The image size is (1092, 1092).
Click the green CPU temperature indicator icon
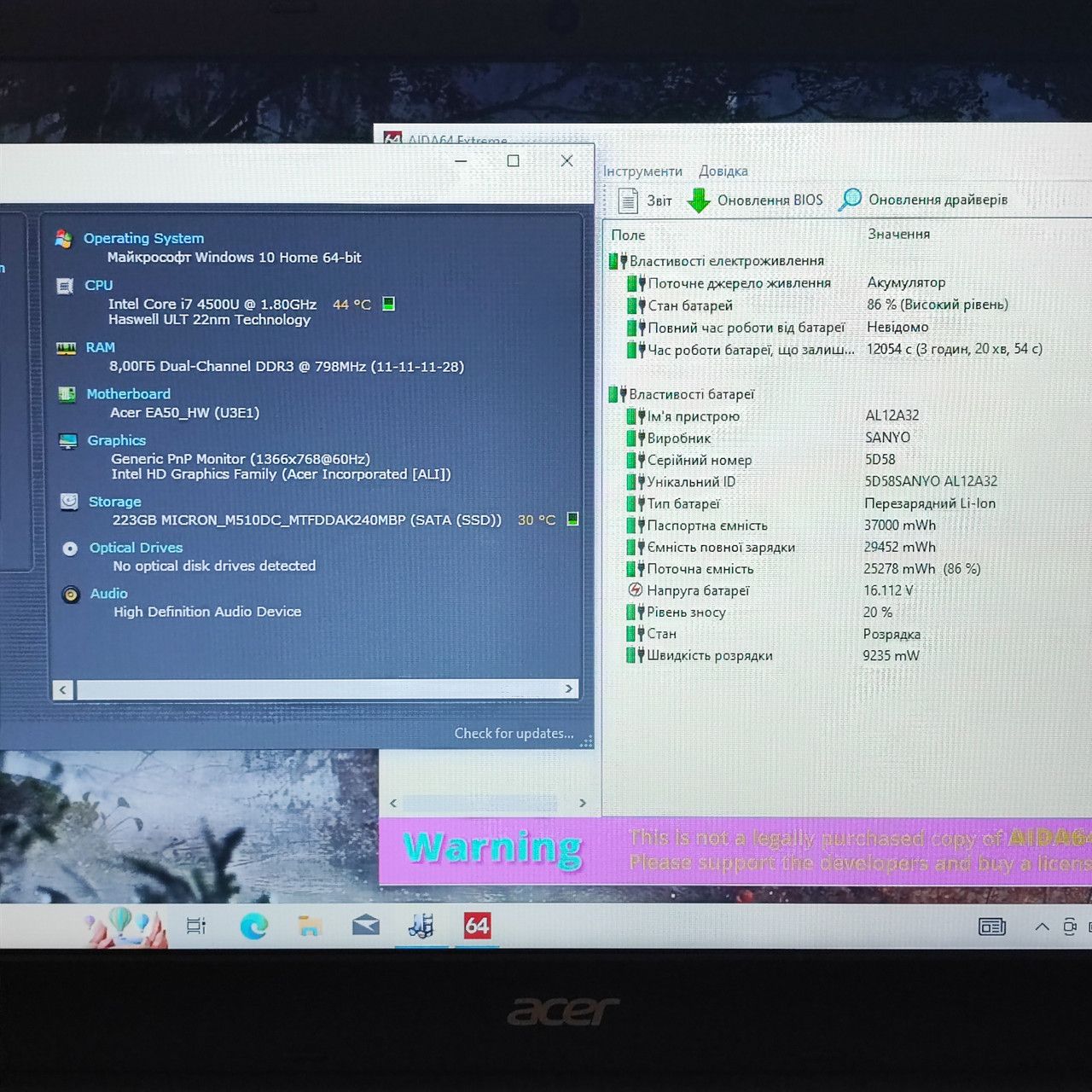[389, 304]
